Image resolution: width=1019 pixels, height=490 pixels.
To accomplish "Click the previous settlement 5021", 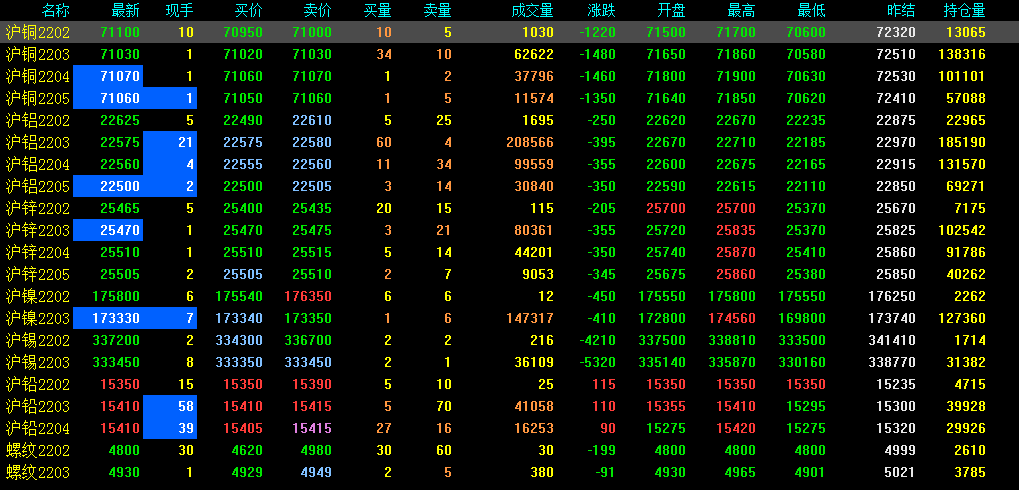I will click(900, 472).
